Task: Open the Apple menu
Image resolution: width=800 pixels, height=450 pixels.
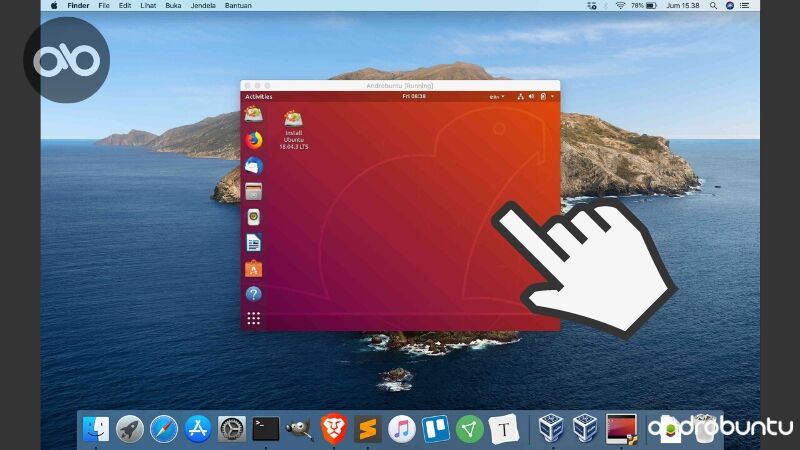Action: [54, 6]
